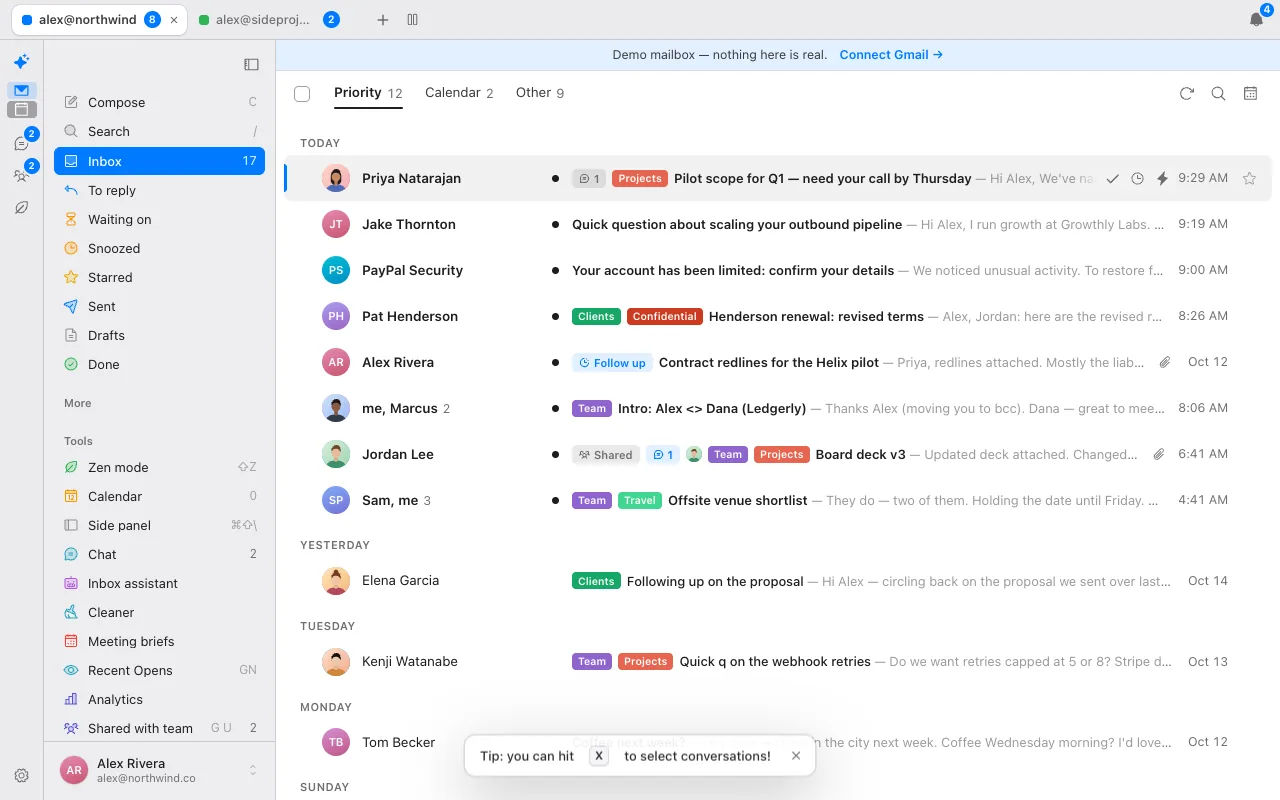Star the Priya Natarajan email

[1249, 179]
